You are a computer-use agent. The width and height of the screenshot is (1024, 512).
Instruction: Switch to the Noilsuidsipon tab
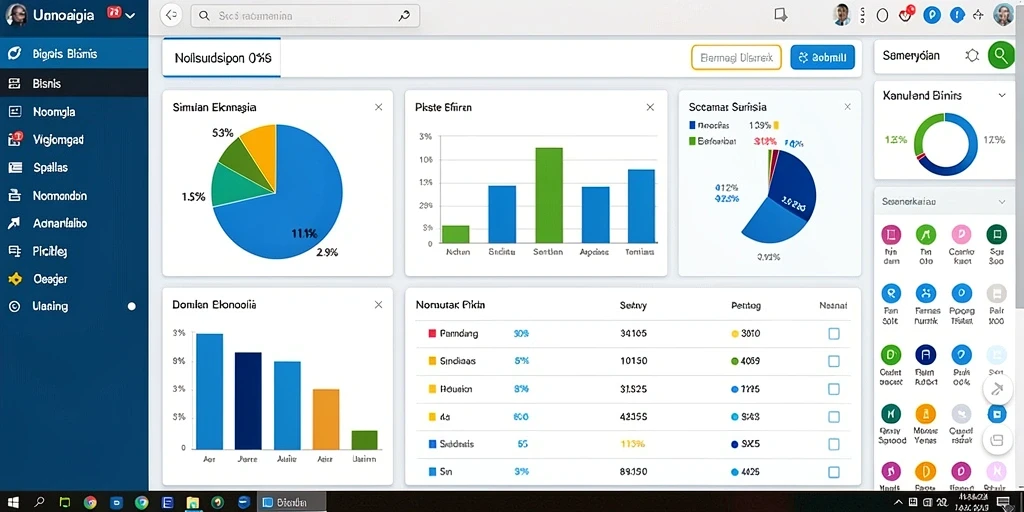click(x=222, y=57)
